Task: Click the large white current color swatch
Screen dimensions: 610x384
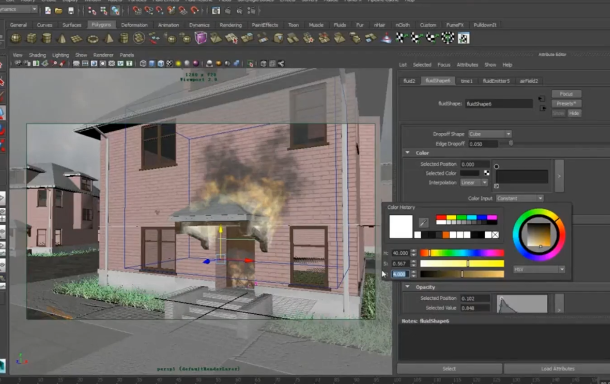Action: click(401, 226)
